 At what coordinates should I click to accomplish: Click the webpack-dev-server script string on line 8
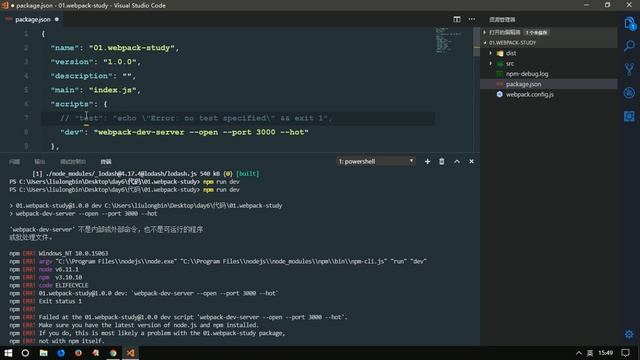201,132
